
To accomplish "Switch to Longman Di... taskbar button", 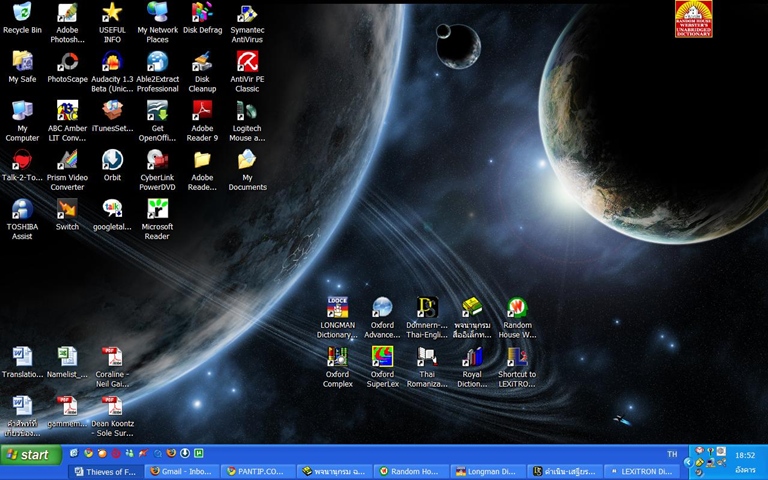I will click(x=487, y=472).
